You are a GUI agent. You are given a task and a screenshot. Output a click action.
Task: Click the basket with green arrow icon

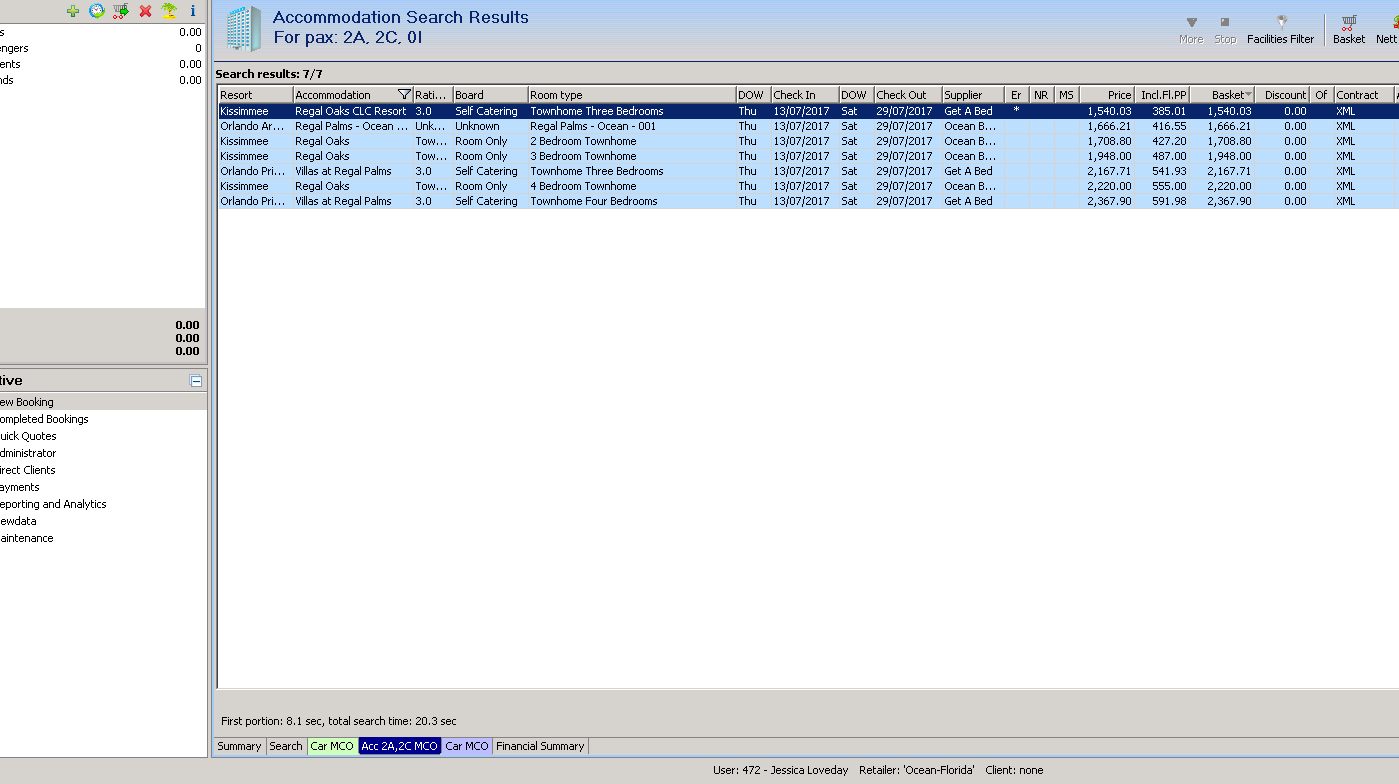pyautogui.click(x=121, y=11)
